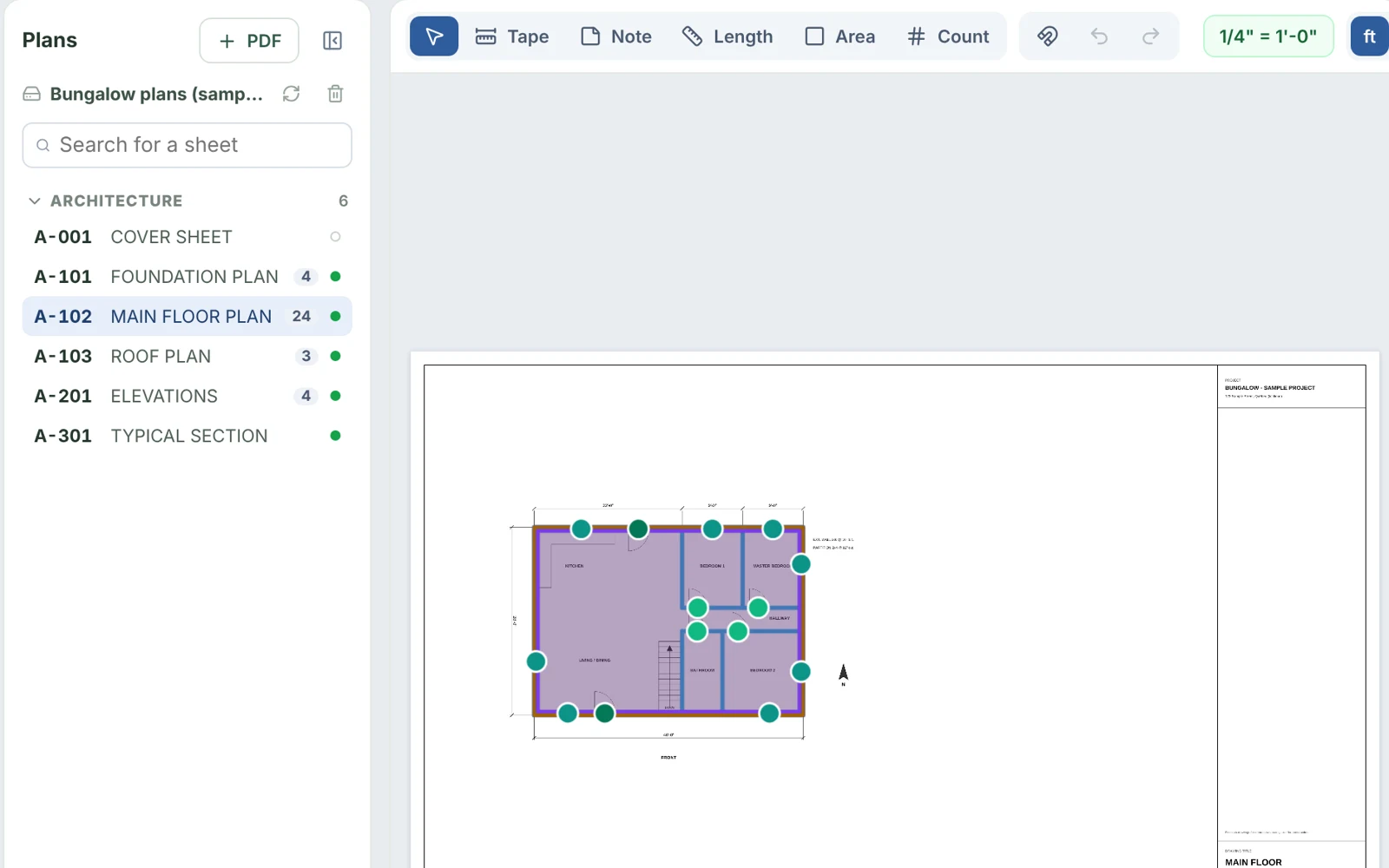The image size is (1389, 868).
Task: Delete the Bungalow plans file
Action: click(x=335, y=94)
